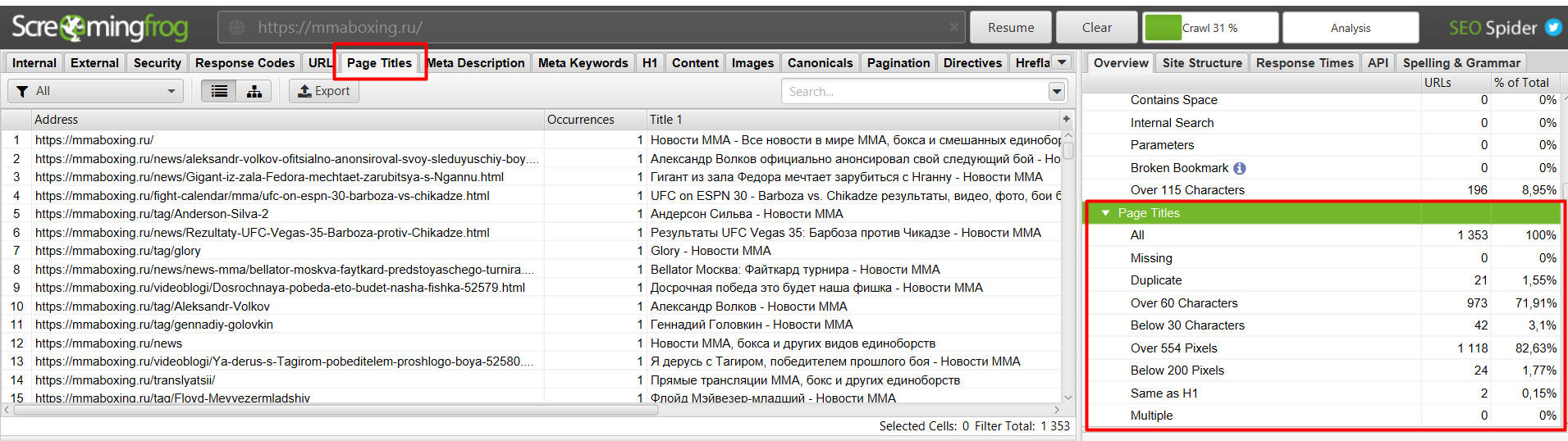The width and height of the screenshot is (1568, 441).
Task: Click the Twitter bird icon
Action: pyautogui.click(x=1553, y=27)
